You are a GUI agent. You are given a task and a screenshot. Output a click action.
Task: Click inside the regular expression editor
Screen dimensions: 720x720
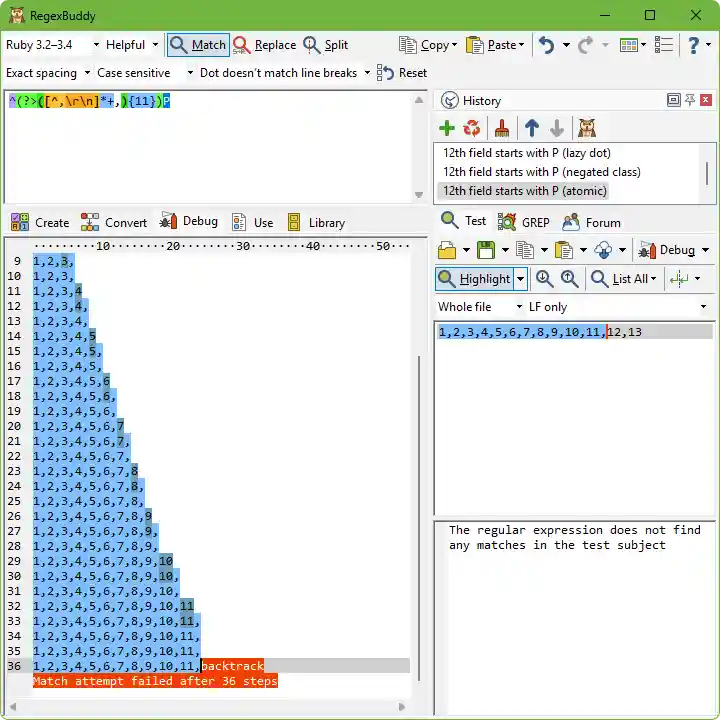tap(209, 147)
